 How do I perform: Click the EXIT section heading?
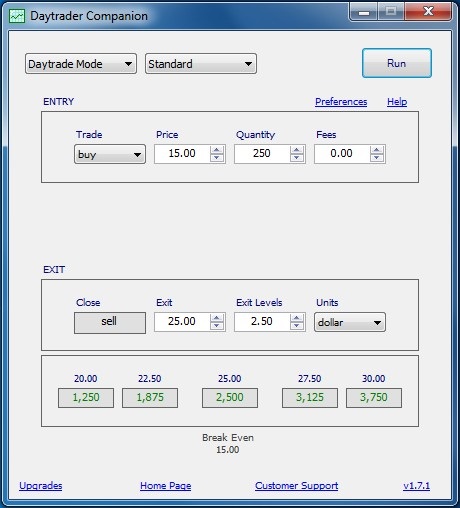pyautogui.click(x=54, y=269)
